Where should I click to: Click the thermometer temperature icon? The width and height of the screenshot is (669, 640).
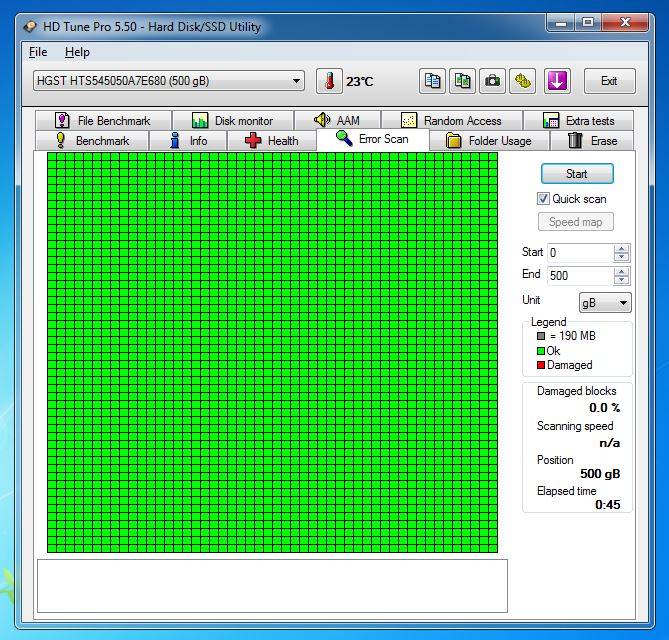point(329,81)
